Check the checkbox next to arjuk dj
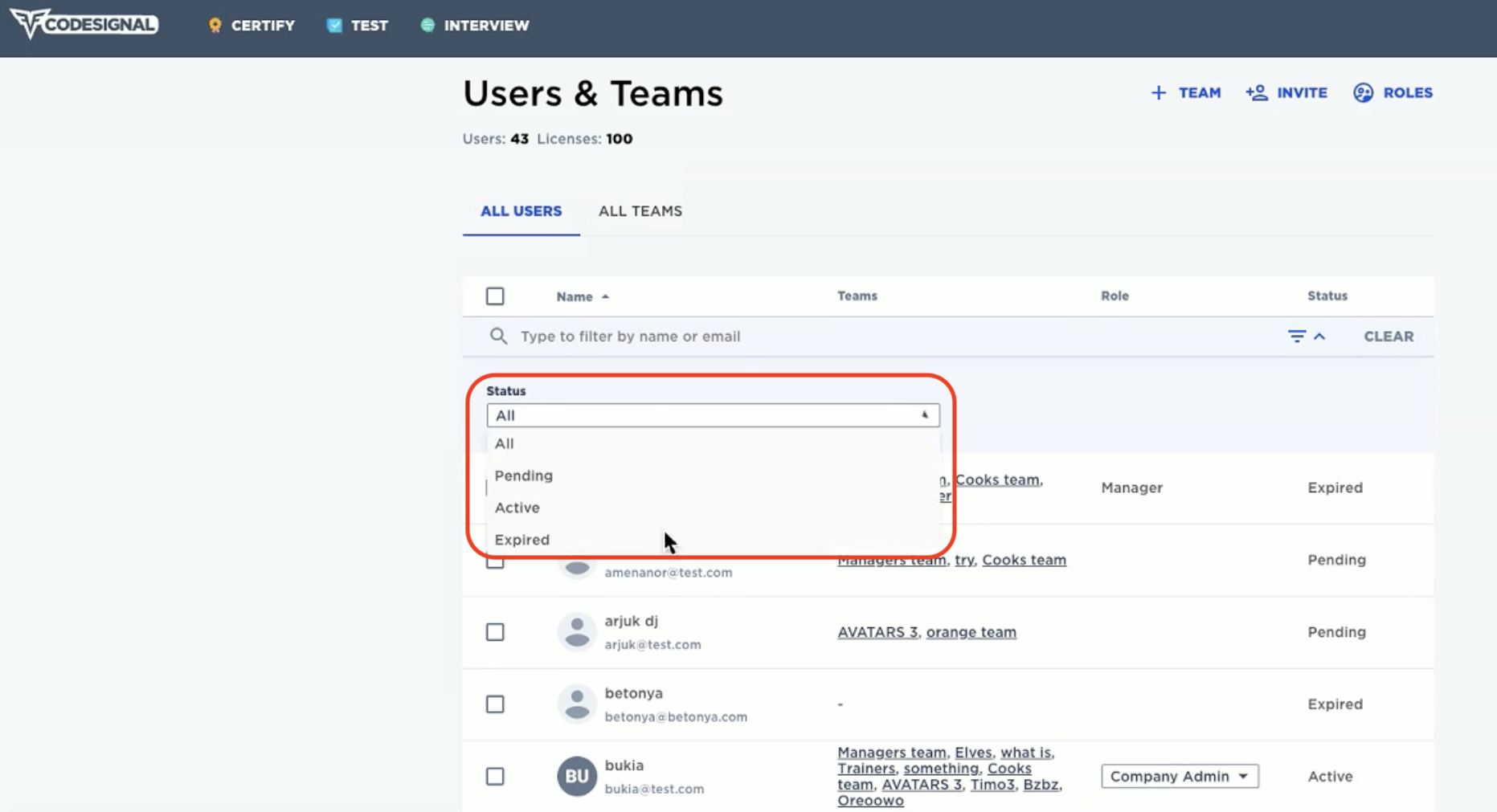The height and width of the screenshot is (812, 1497). [x=495, y=632]
